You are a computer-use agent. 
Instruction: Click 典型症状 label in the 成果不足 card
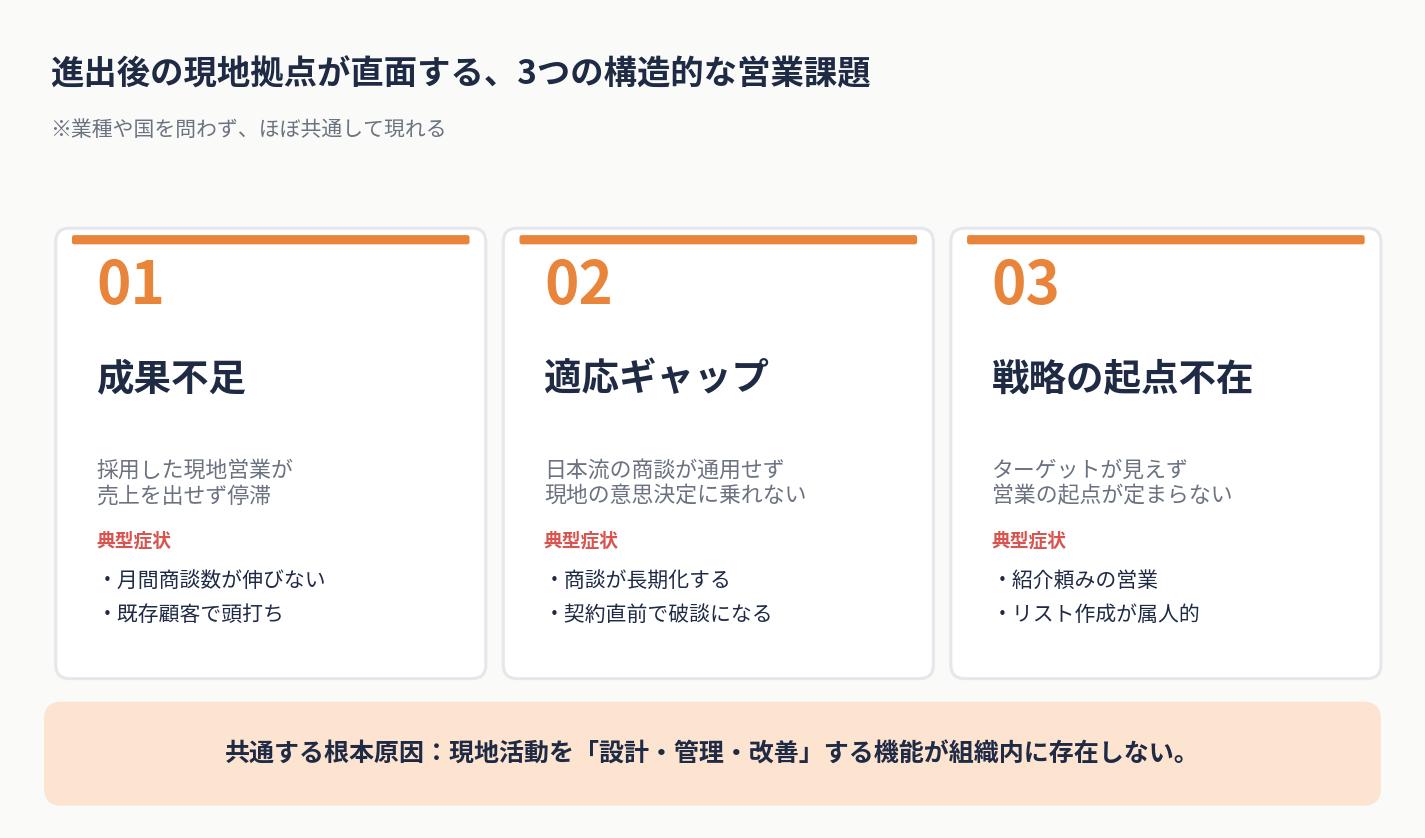(134, 541)
